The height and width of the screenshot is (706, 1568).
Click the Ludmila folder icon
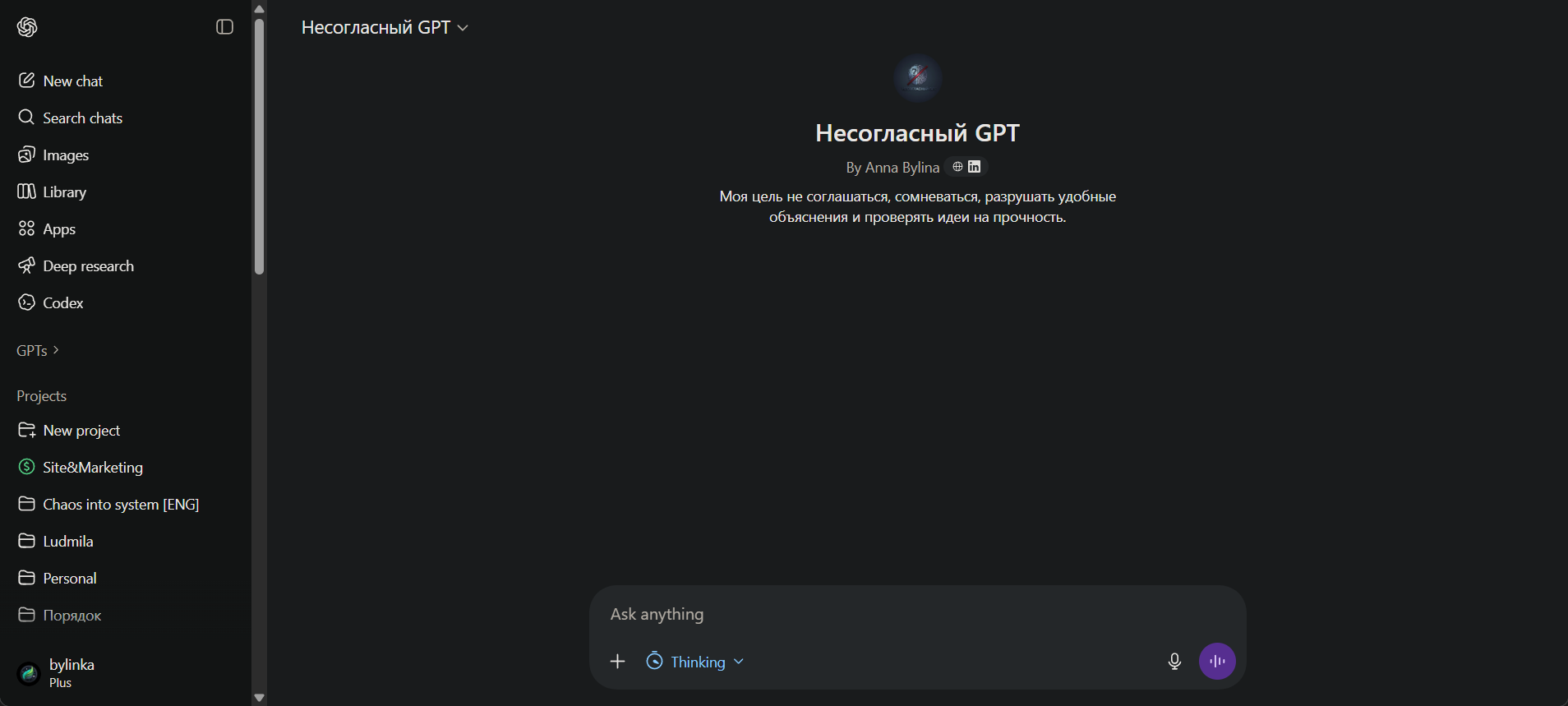pyautogui.click(x=26, y=541)
